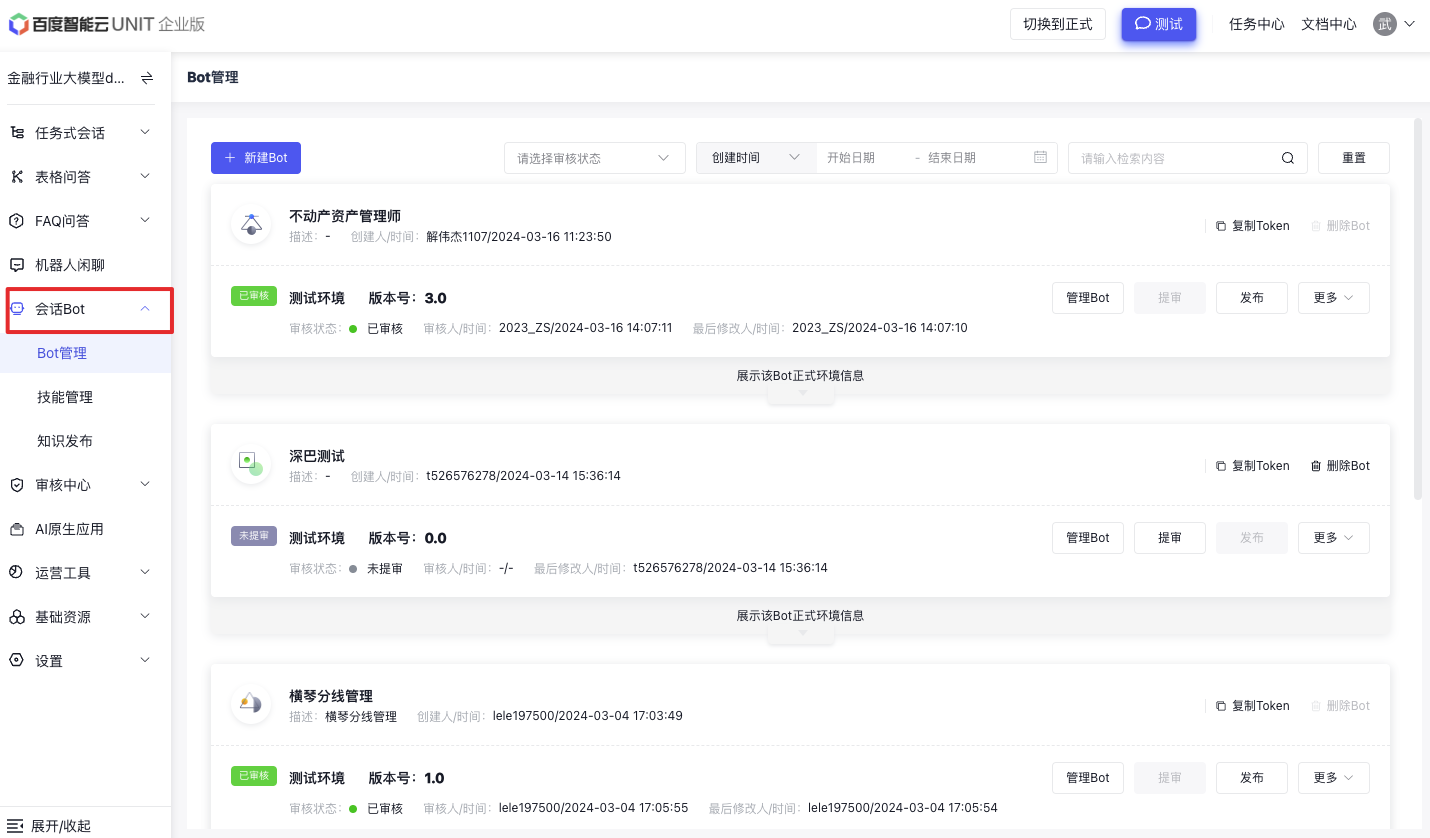Viewport: 1430px width, 838px height.
Task: Click the 运营工具 icon
Action: [x=17, y=573]
